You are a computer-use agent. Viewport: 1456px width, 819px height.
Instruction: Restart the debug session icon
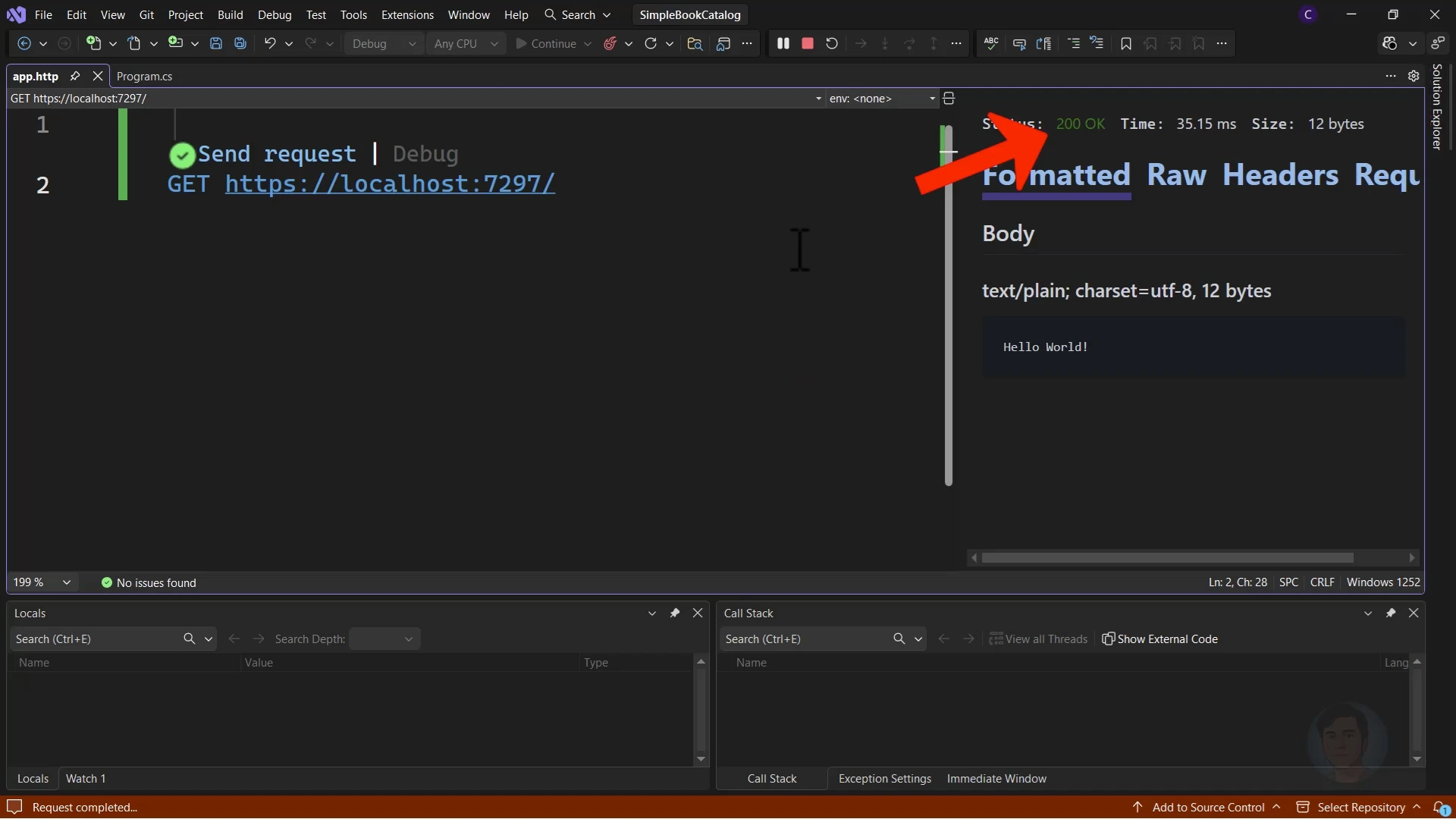click(x=832, y=44)
